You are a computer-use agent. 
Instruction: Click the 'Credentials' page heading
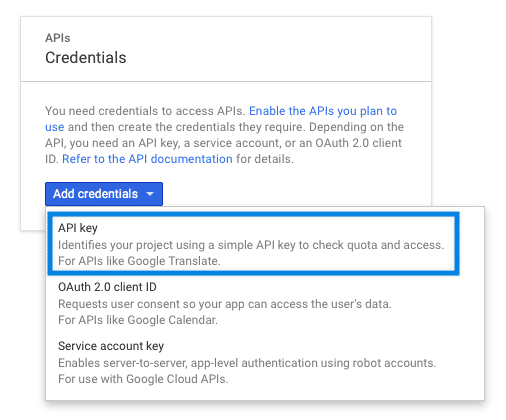click(x=86, y=58)
